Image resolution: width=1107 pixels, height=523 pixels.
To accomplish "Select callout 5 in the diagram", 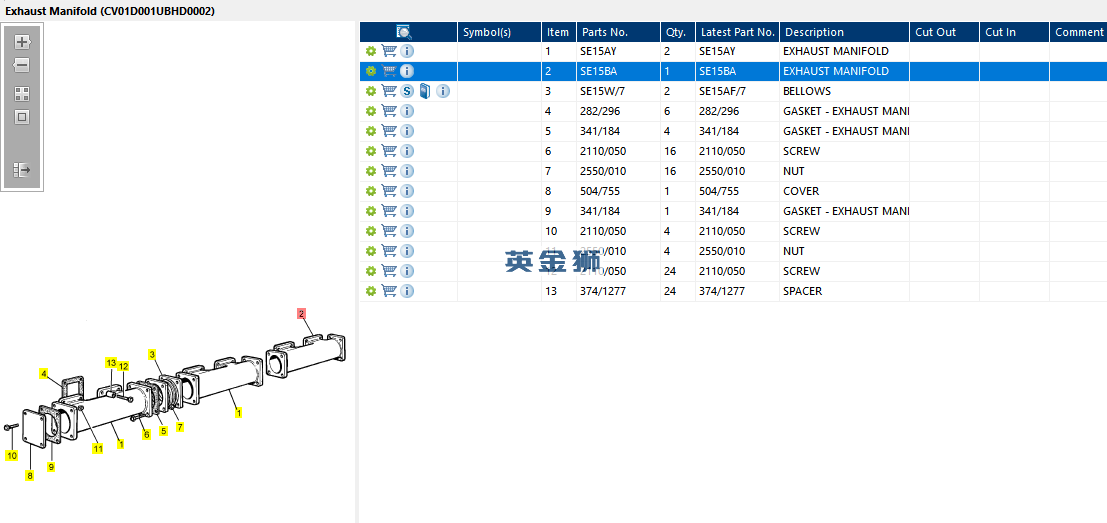I will click(x=163, y=431).
